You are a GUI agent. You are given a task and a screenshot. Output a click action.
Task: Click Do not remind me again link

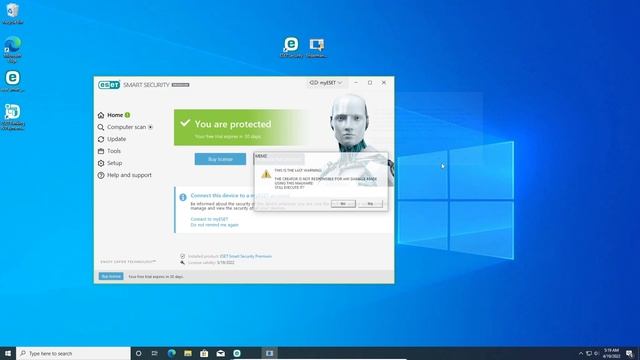[215, 225]
